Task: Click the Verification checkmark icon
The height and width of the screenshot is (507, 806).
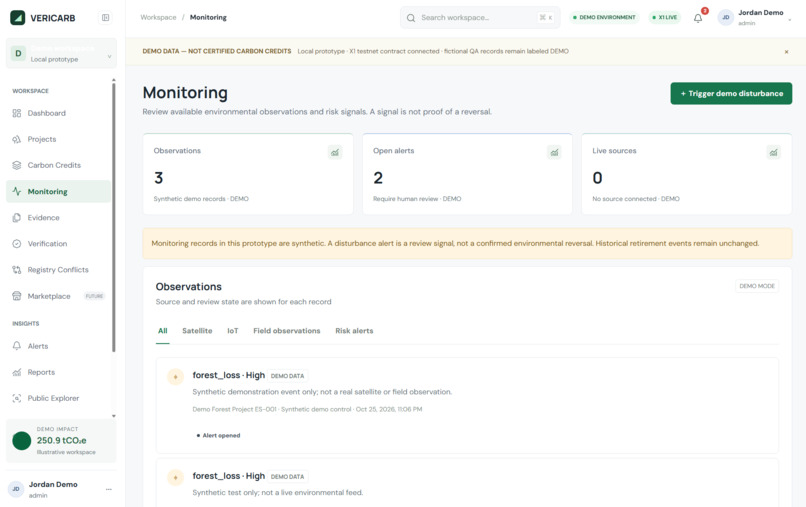Action: 17,244
